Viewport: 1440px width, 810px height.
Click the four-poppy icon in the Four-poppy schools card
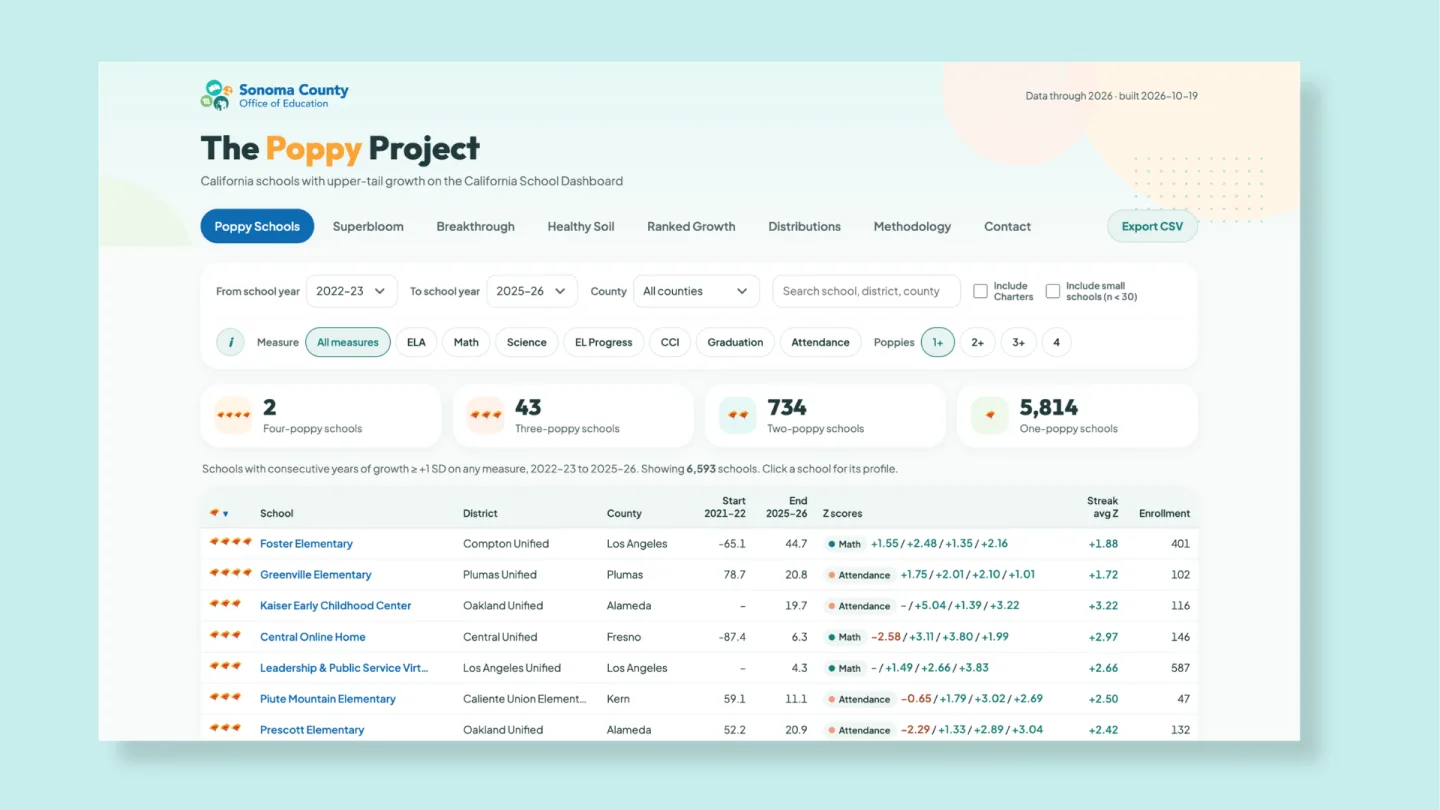point(233,415)
